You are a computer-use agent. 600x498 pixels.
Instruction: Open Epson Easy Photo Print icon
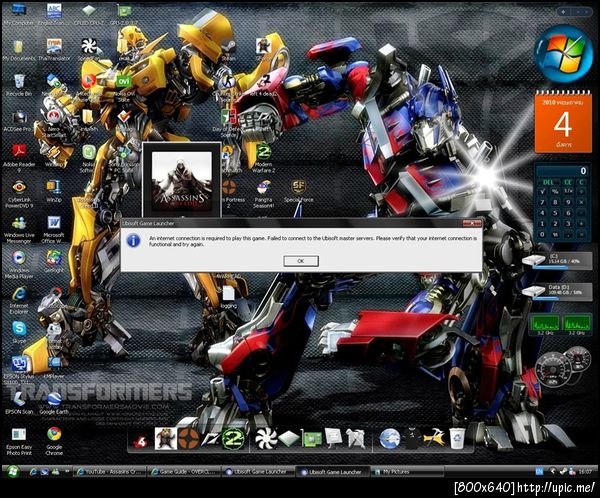click(19, 441)
